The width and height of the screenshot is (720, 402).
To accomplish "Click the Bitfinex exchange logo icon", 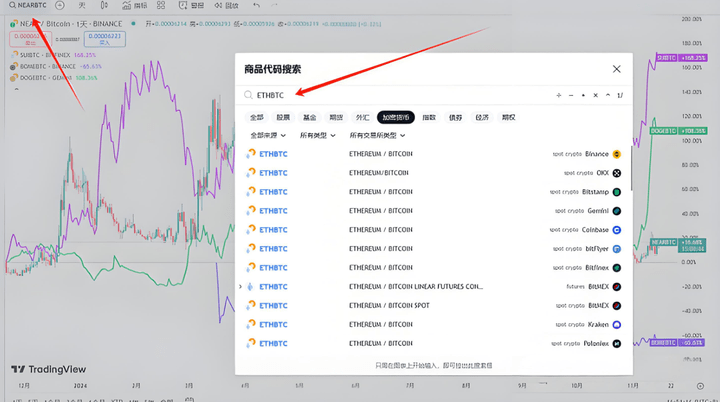I will [617, 267].
